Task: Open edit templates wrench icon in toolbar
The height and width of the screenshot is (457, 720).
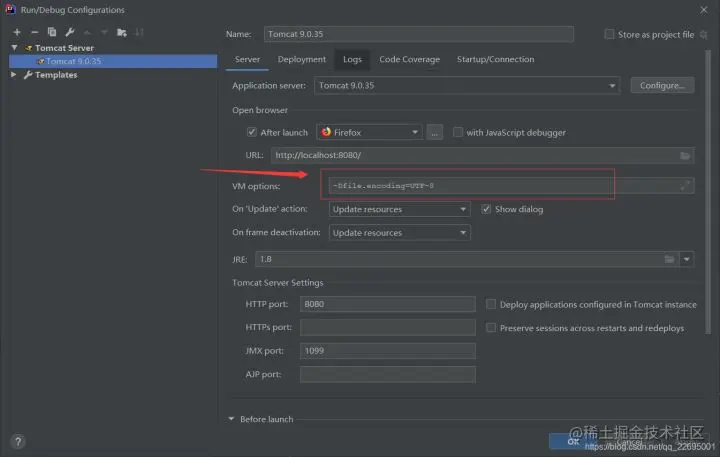Action: (x=69, y=32)
